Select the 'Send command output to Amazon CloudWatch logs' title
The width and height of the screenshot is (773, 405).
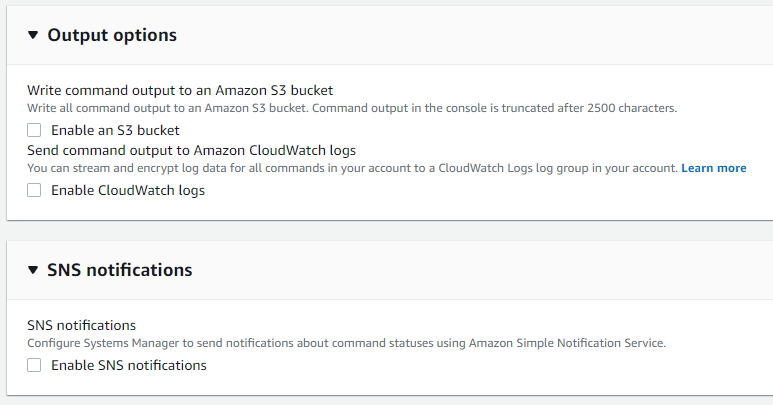tap(191, 150)
